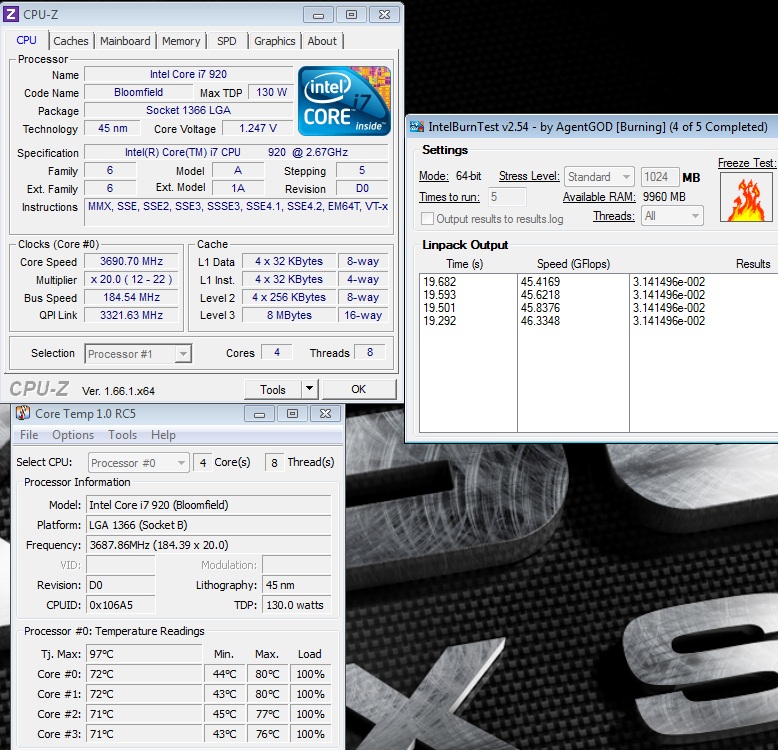
Task: Open the Stress Level dropdown
Action: 599,177
